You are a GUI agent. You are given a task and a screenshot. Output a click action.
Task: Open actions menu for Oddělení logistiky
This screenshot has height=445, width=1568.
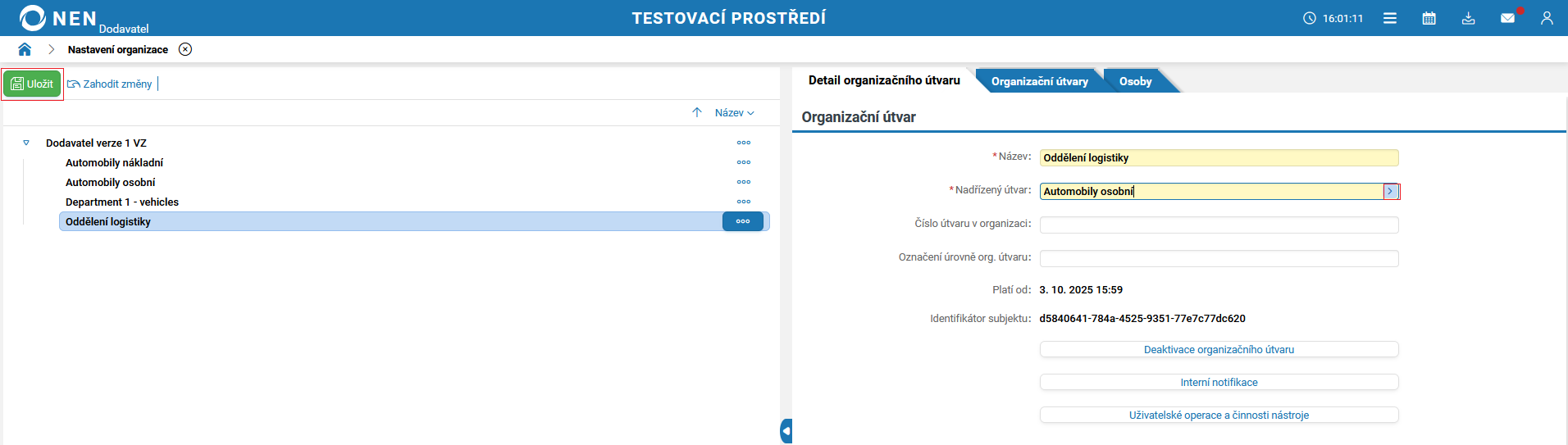coord(743,221)
